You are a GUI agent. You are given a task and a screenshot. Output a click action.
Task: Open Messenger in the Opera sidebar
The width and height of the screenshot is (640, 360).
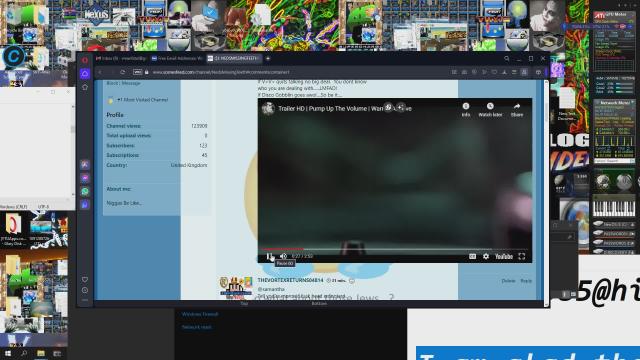coord(85,178)
